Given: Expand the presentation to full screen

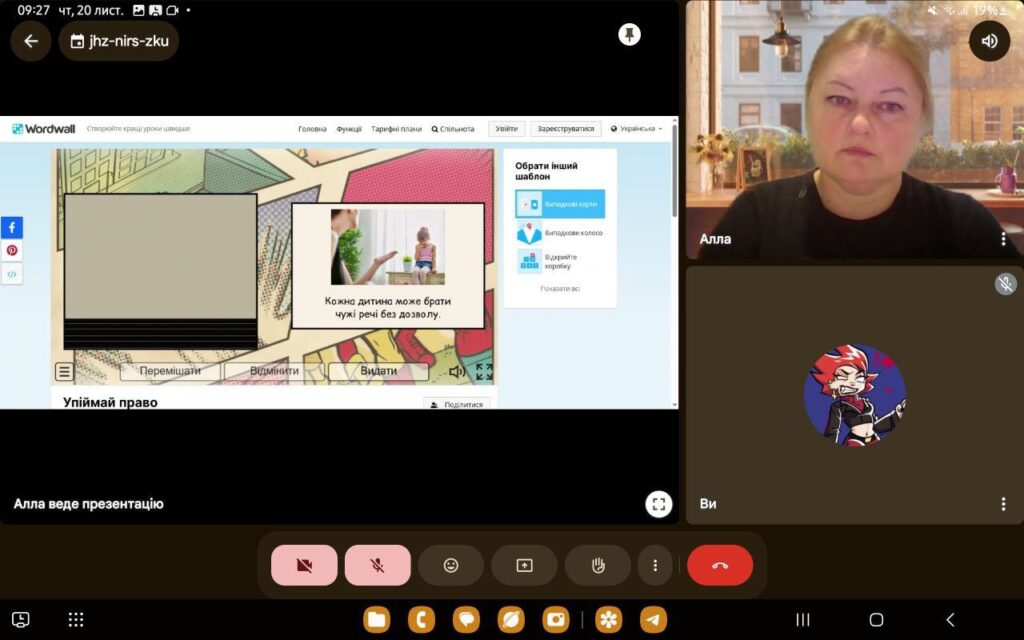Looking at the screenshot, I should point(658,504).
